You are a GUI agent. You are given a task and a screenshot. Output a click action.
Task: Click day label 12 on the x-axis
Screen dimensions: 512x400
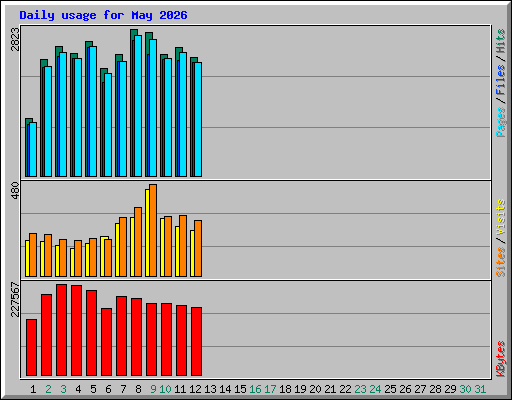[195, 389]
